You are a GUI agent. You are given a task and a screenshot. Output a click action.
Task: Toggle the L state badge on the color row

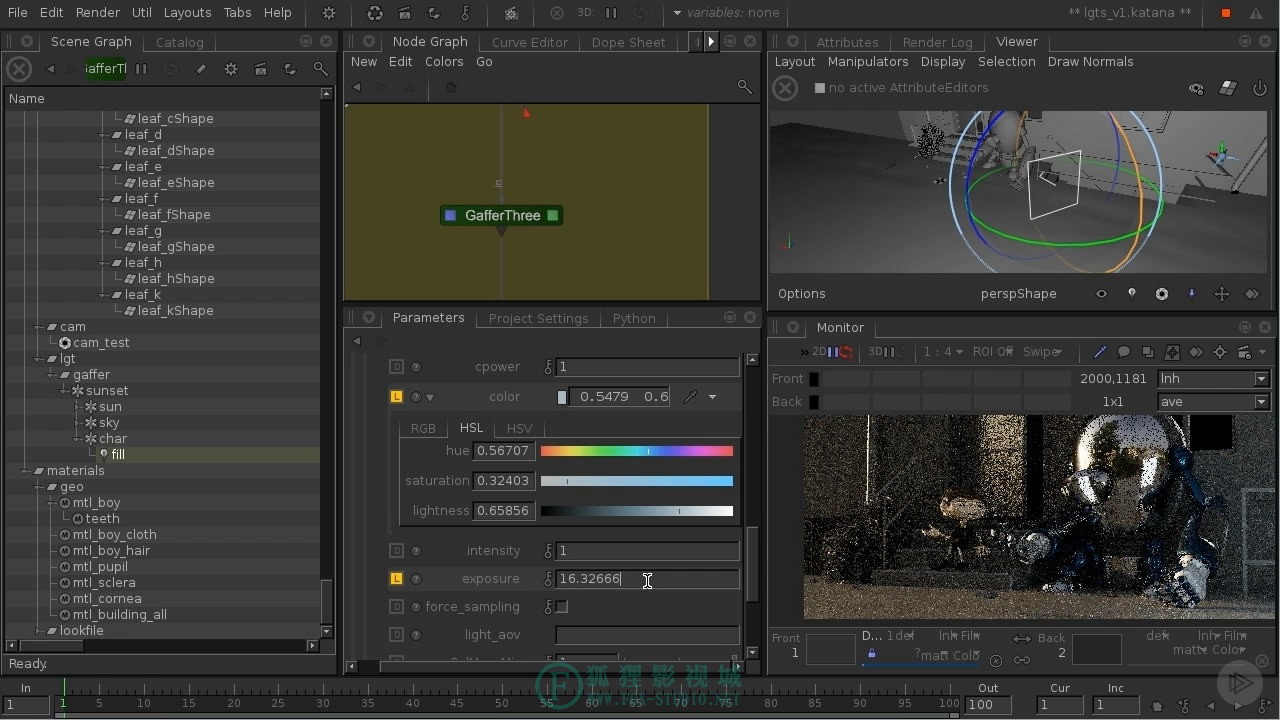click(x=396, y=397)
